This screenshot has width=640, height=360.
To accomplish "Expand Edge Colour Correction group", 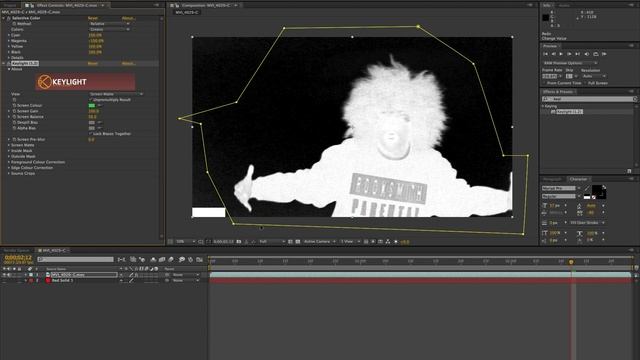I will pos(9,168).
